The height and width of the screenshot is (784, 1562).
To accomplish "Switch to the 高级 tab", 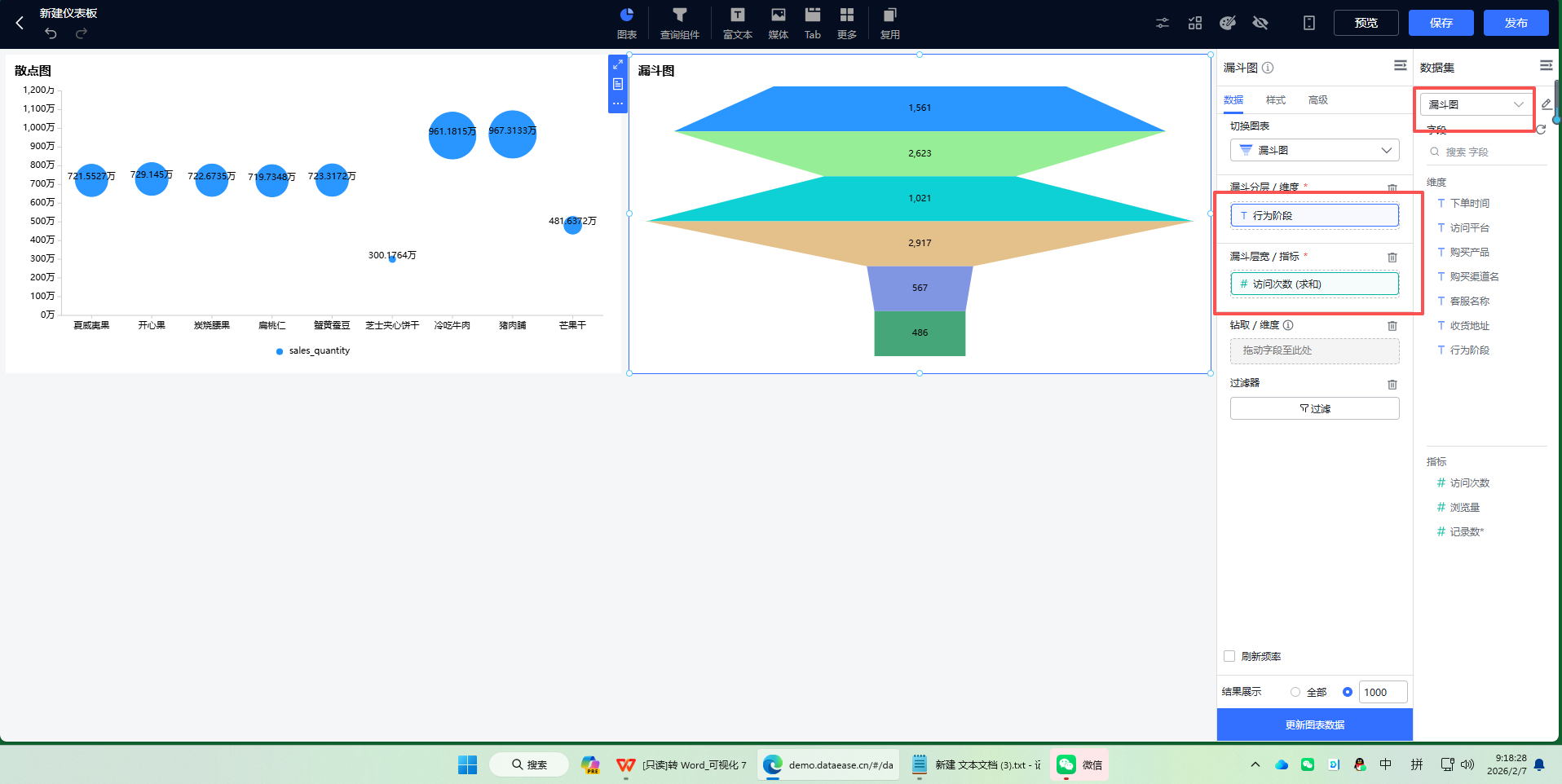I will (1318, 100).
